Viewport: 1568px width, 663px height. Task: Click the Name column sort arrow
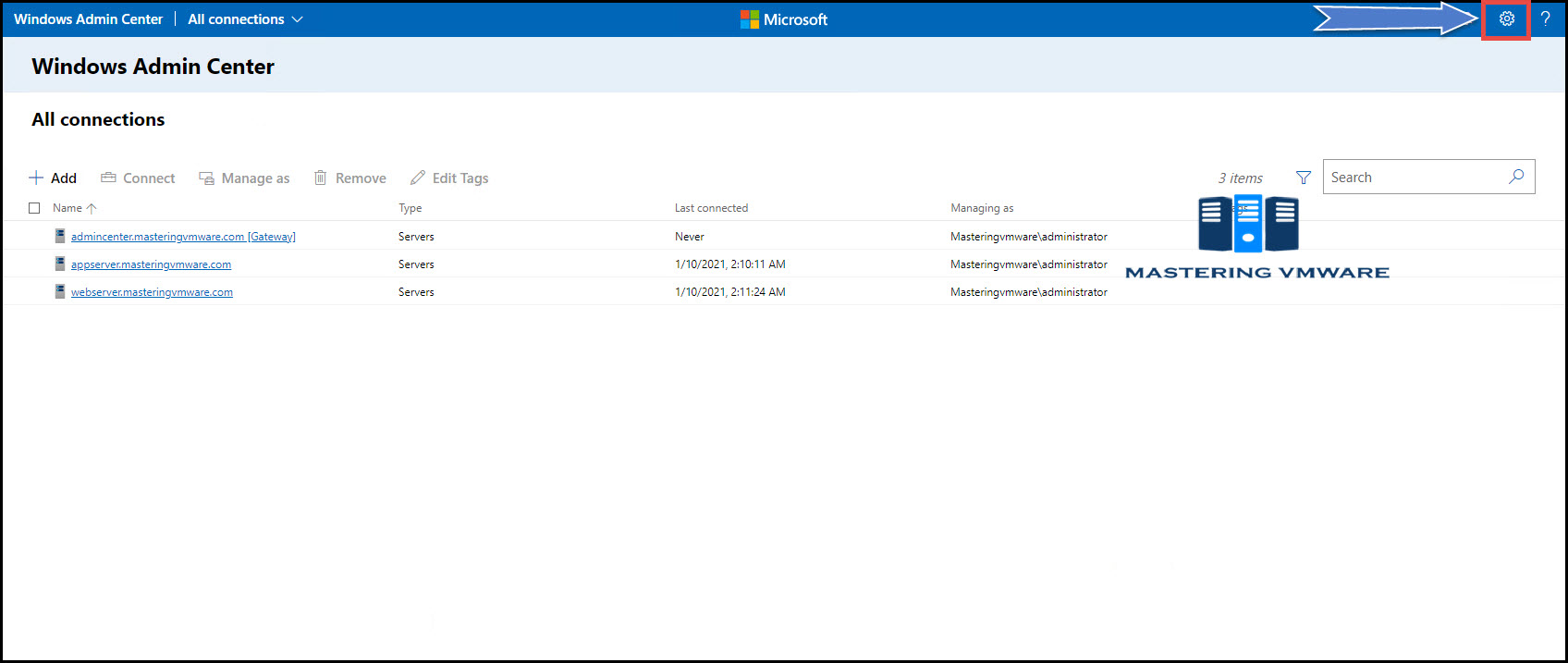tap(92, 208)
